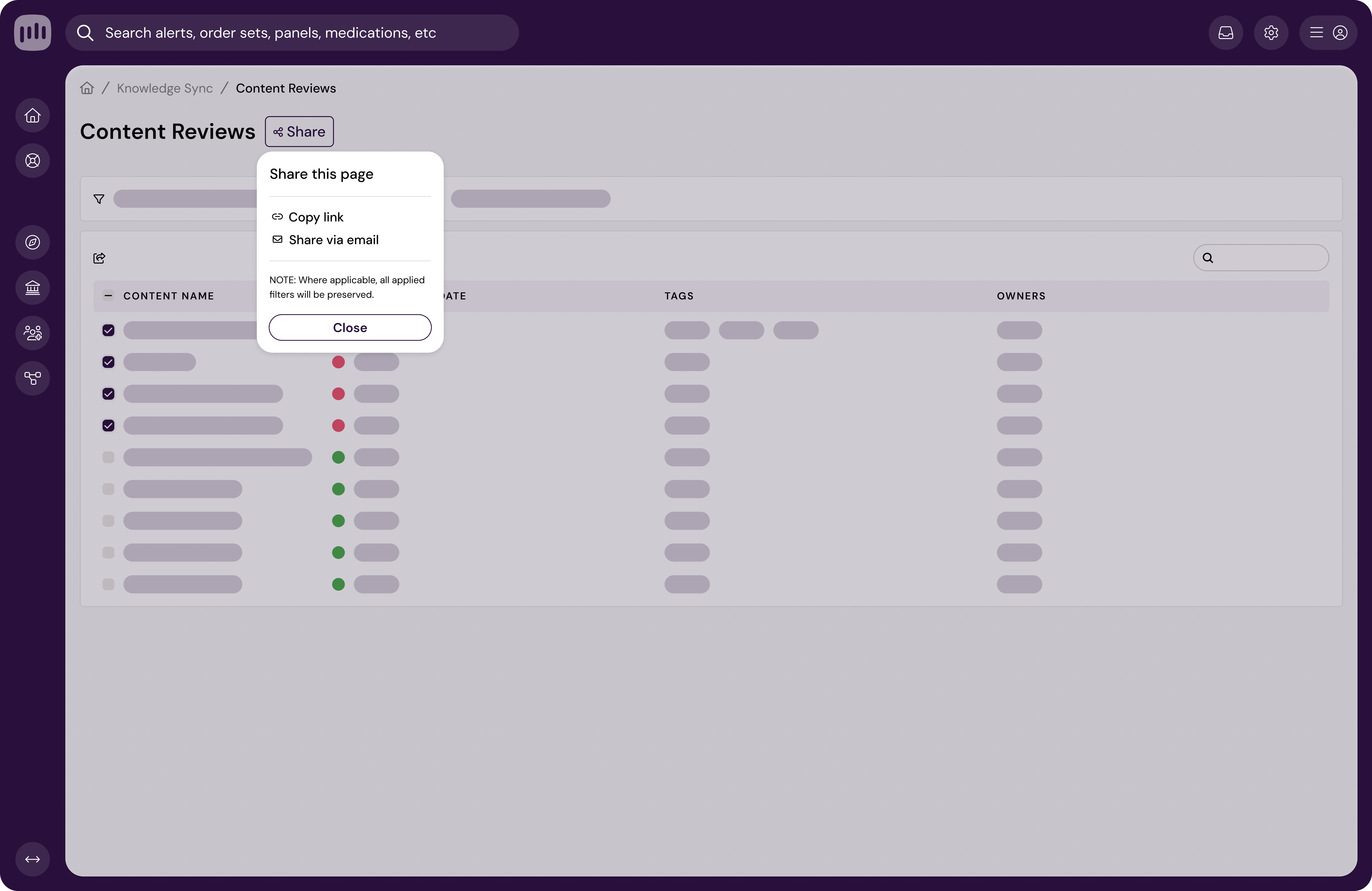Open the lifebuoy support sidebar icon
The height and width of the screenshot is (891, 1372).
coord(32,161)
